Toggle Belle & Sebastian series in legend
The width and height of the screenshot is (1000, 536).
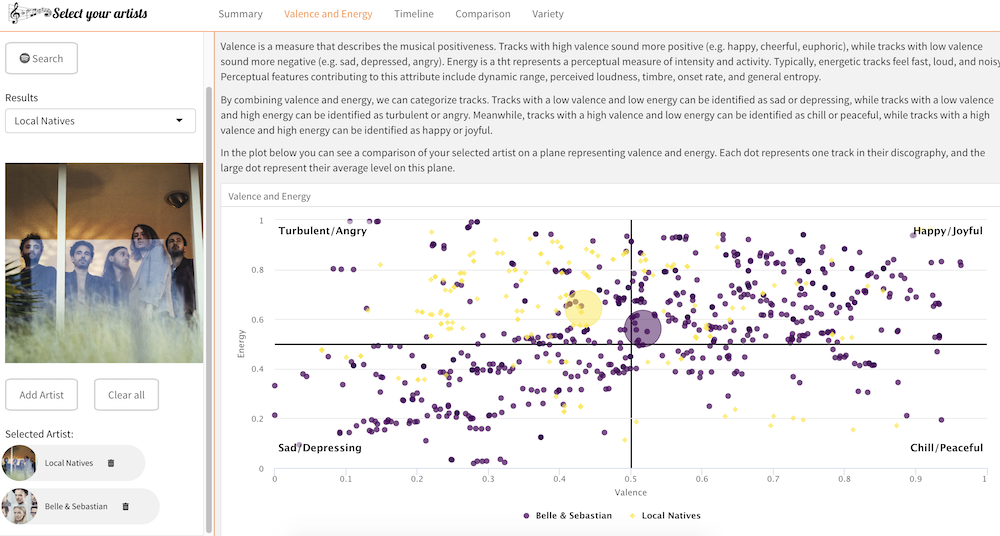point(567,516)
